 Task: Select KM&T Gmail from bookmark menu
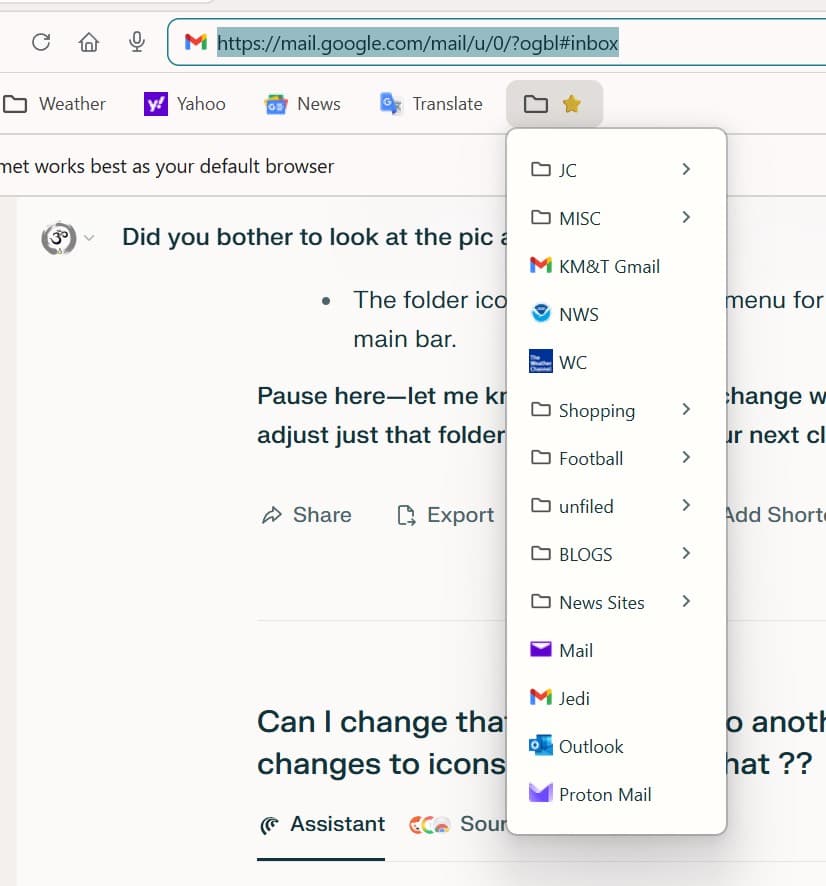tap(608, 267)
